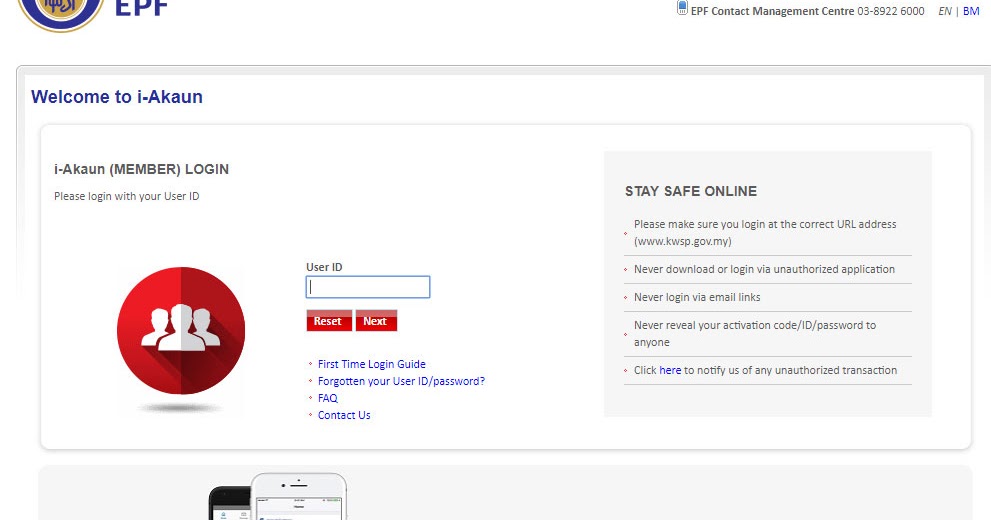991x520 pixels.
Task: Click the 'User ID' field label
Action: click(324, 267)
